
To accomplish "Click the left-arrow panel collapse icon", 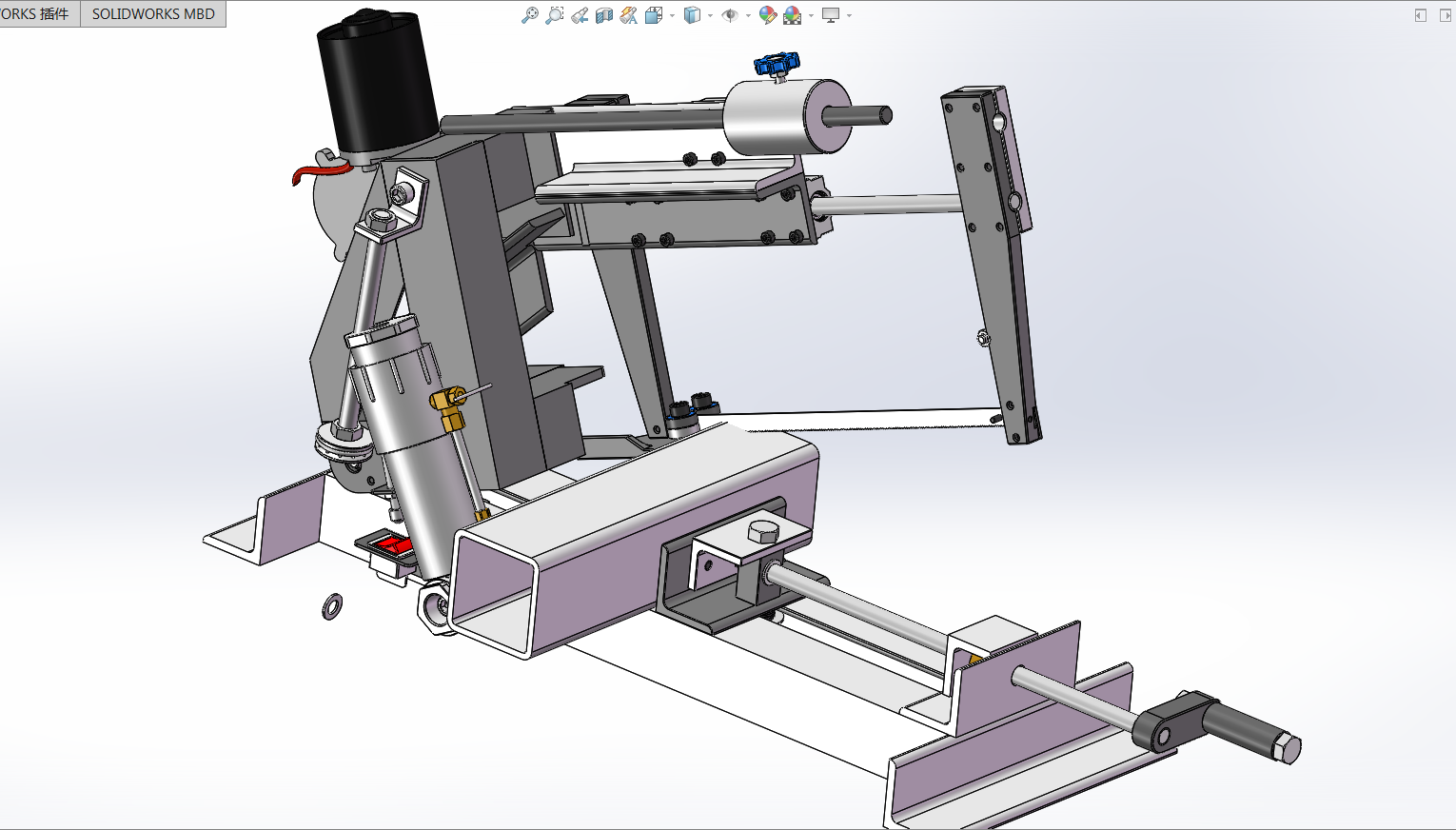I will point(1421,15).
